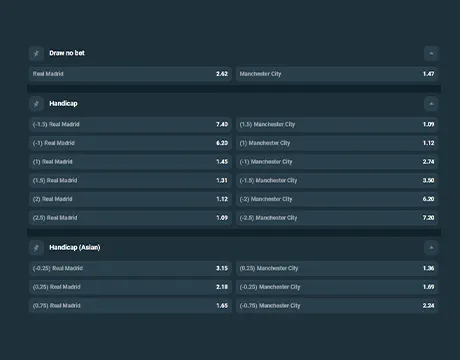This screenshot has width=460, height=360.
Task: Pin the Handicap (Asian) market
Action: [36, 248]
